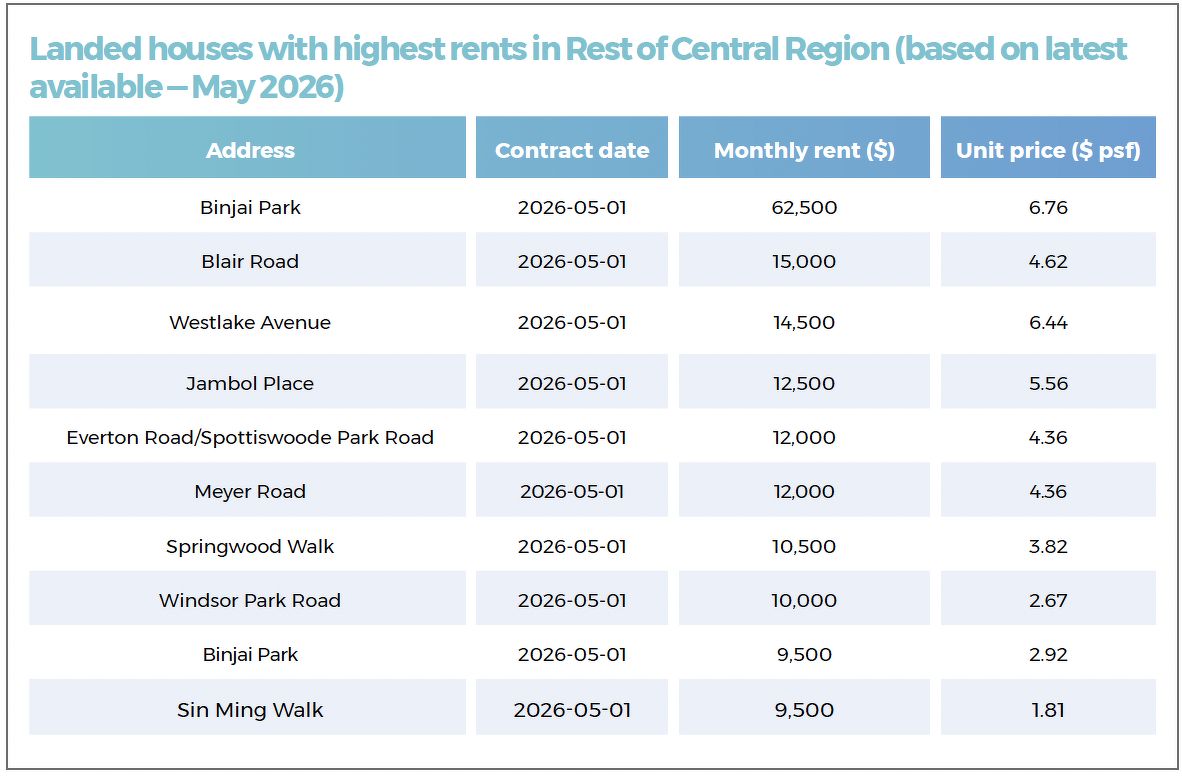The height and width of the screenshot is (776, 1182).
Task: Click the 62,500 monthly rent value
Action: [x=804, y=207]
